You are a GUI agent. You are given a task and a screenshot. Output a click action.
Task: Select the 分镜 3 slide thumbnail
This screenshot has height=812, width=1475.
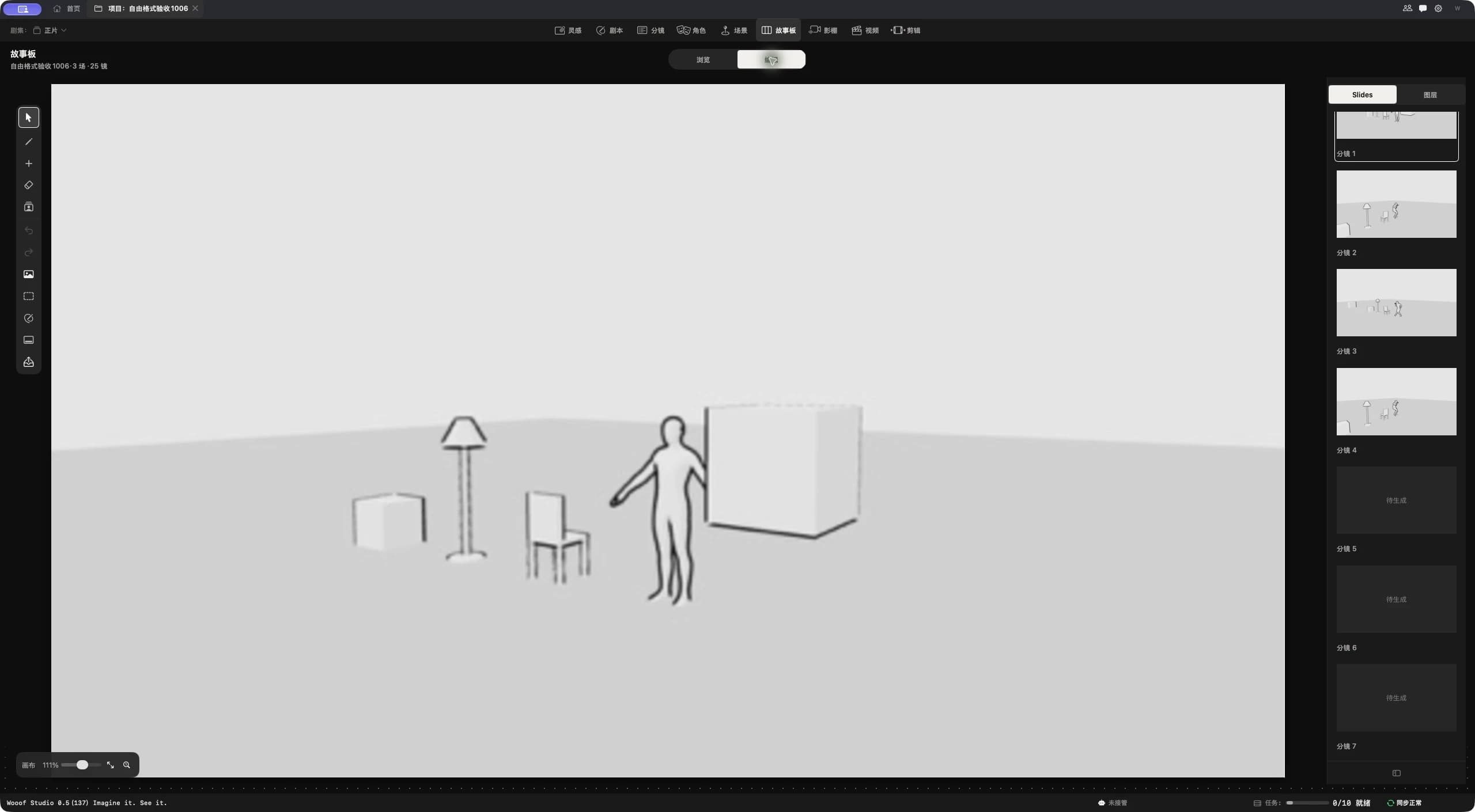1396,302
